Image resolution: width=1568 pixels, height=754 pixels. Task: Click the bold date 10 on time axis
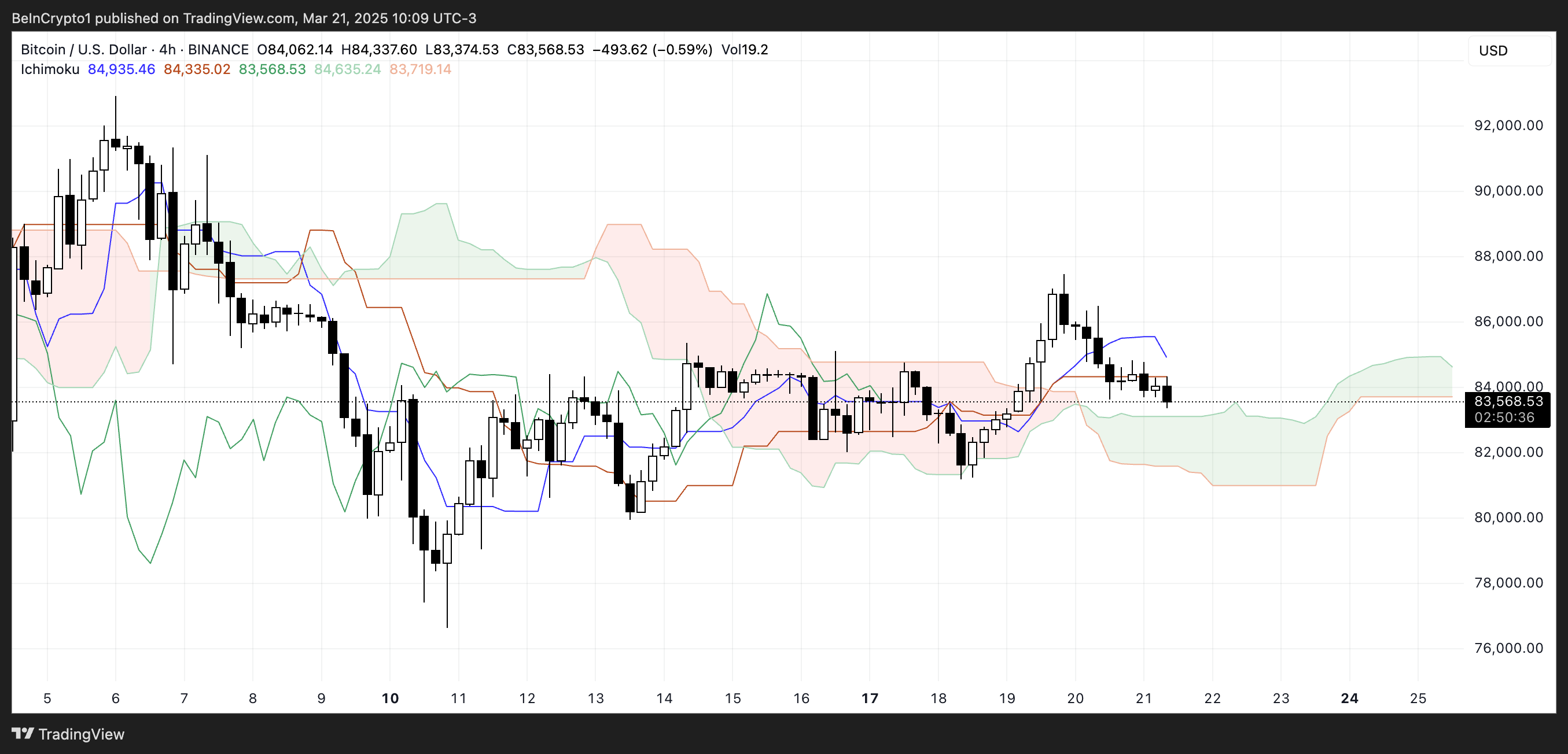click(x=389, y=698)
